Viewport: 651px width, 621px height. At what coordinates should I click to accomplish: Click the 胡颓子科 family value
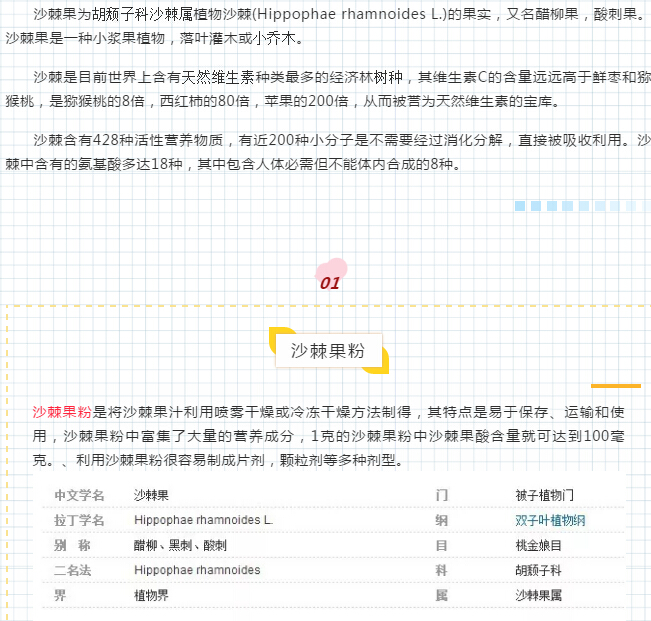coord(538,570)
